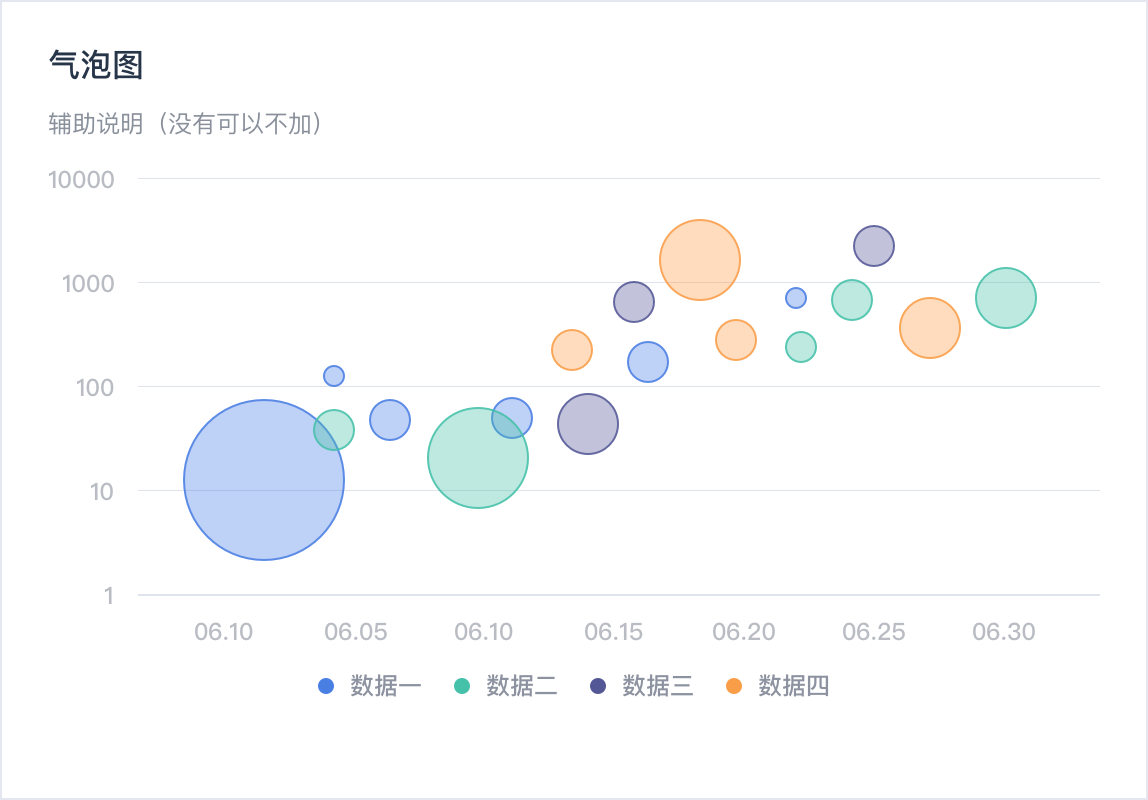
Task: Select the purple legend dot for 数据三
Action: (x=598, y=686)
